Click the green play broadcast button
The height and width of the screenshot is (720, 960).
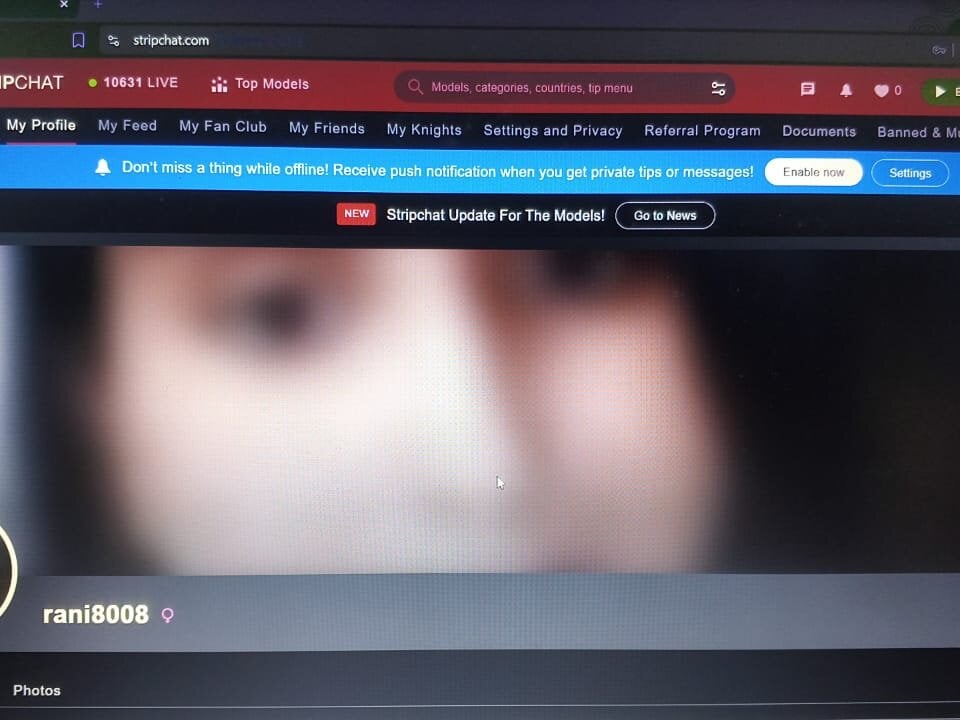(940, 92)
